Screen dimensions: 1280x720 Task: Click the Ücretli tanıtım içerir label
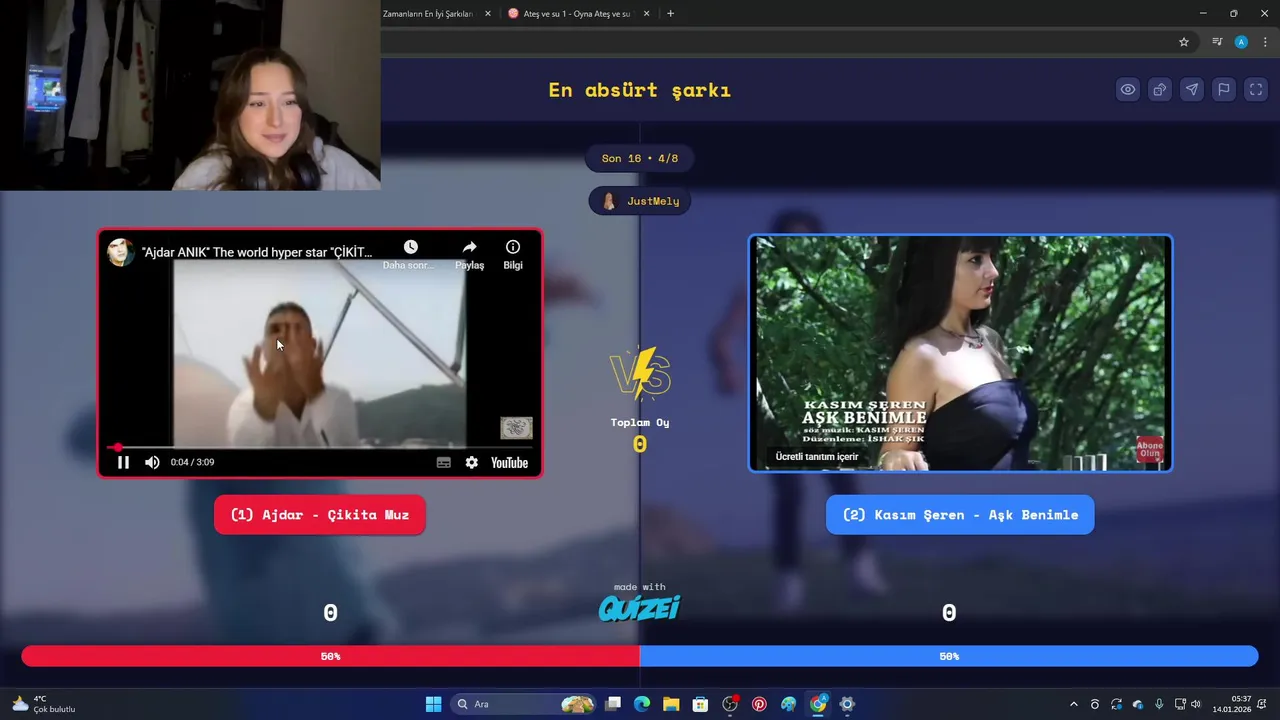coord(817,457)
